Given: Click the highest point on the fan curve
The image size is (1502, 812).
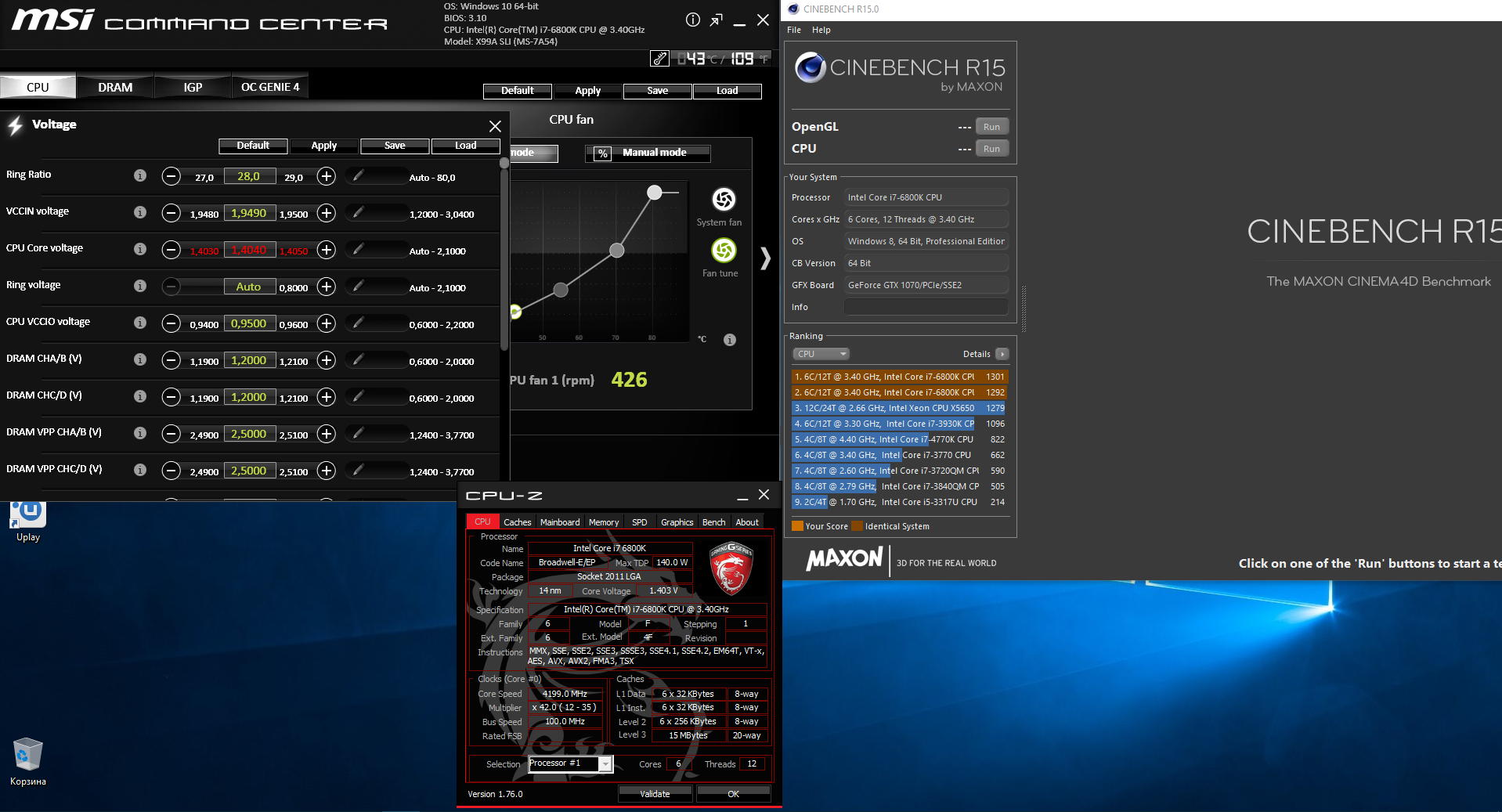Looking at the screenshot, I should click(655, 193).
